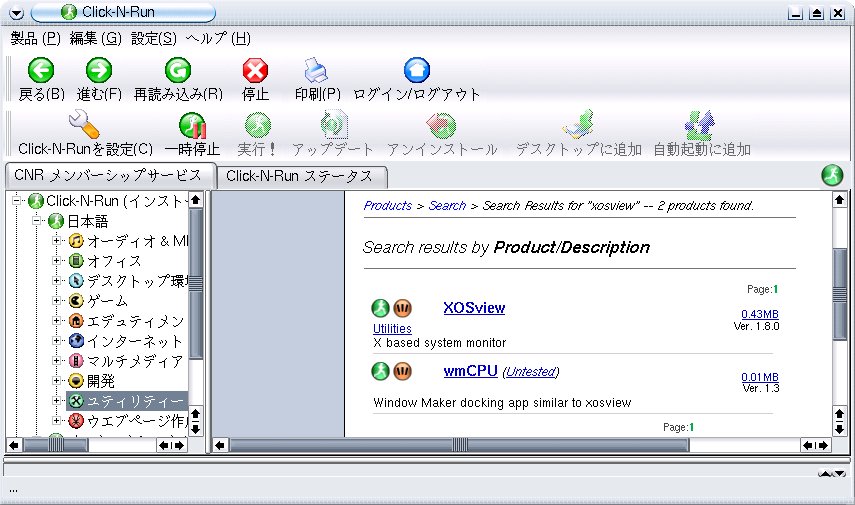Click the orange info icon next to wmCPU
The image size is (855, 505).
pyautogui.click(x=402, y=371)
